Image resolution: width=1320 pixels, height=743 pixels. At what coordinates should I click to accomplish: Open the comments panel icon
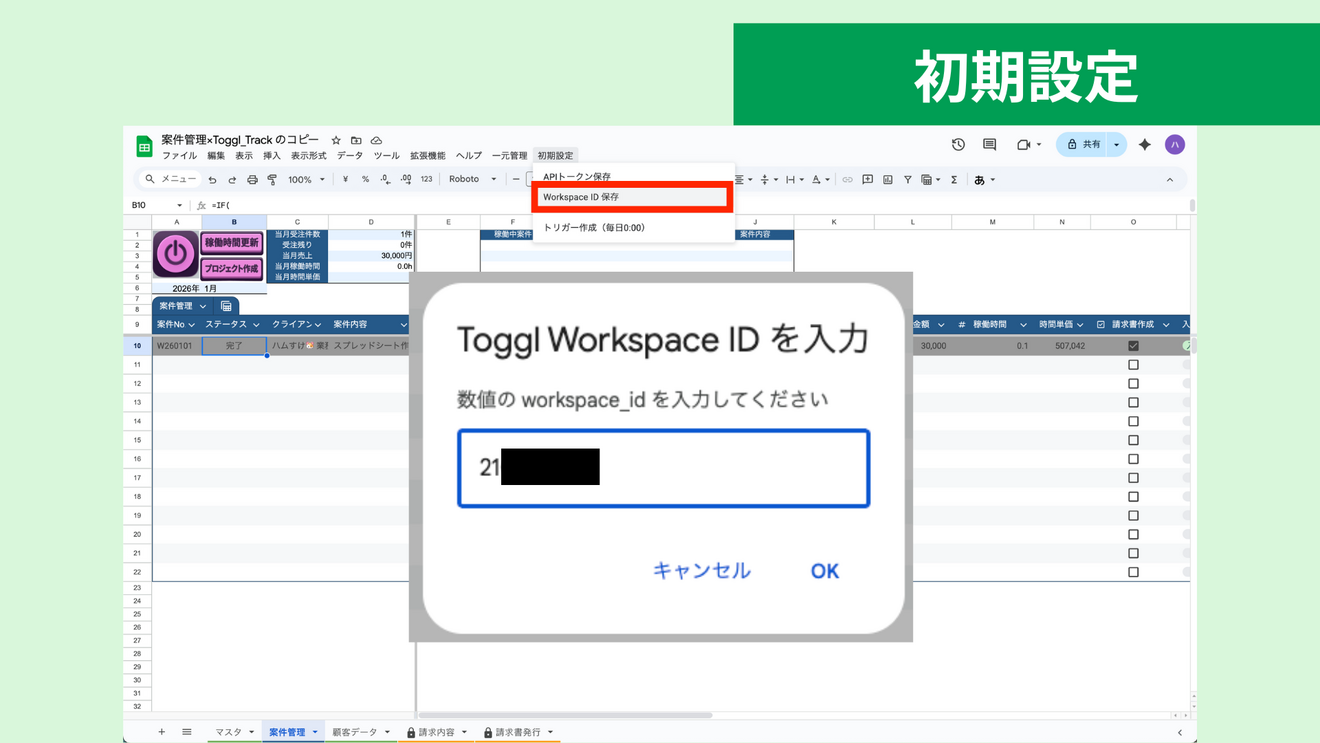989,145
